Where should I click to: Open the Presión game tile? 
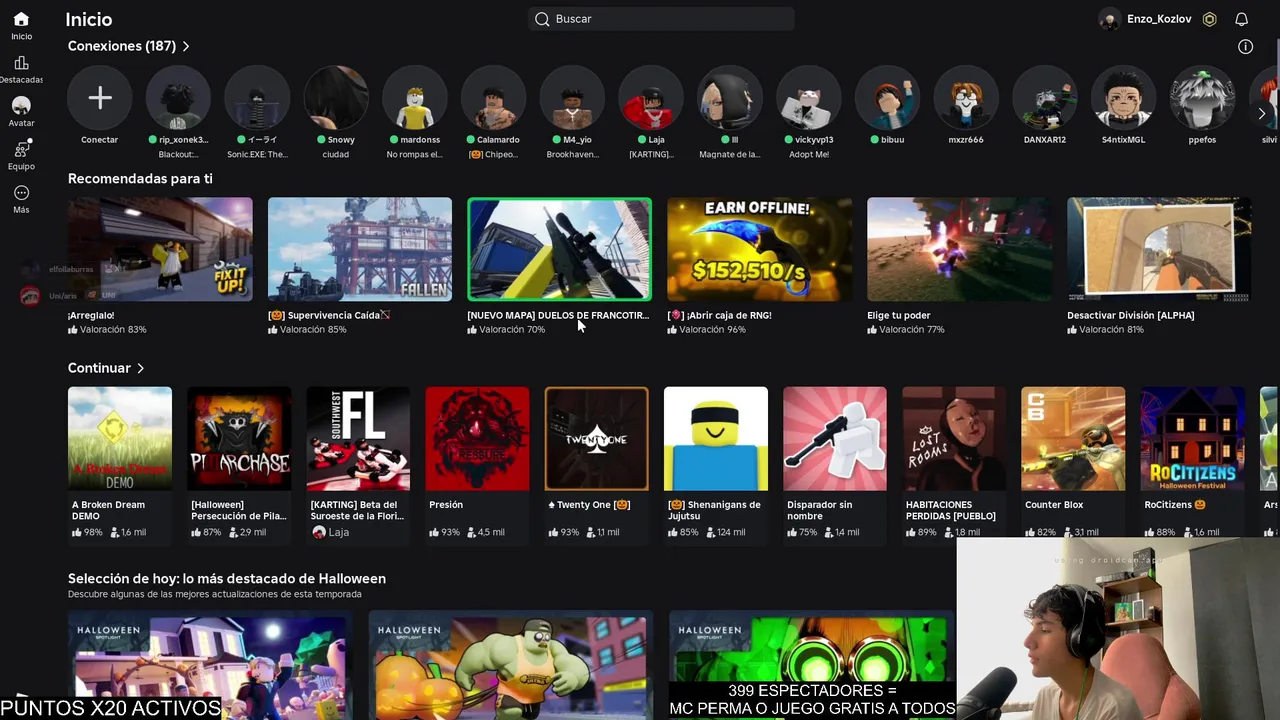click(477, 439)
